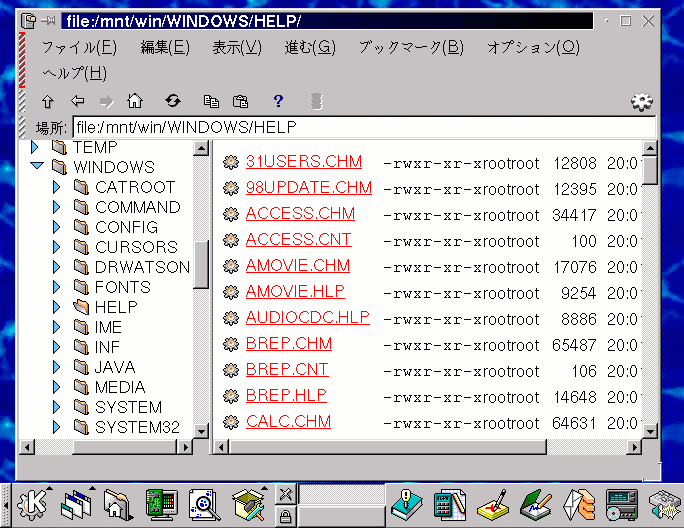
Task: Expand the FONTS folder node
Action: 57,287
